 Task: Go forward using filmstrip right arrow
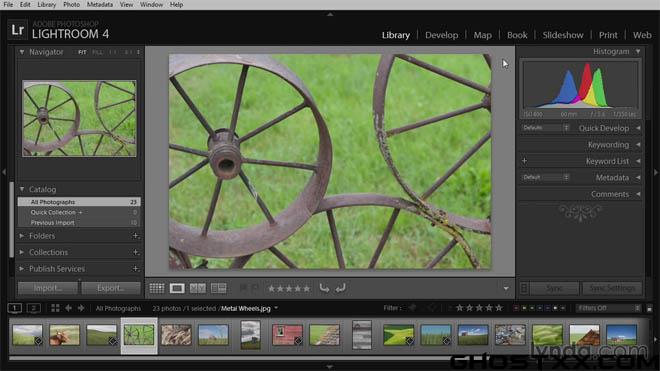81,308
